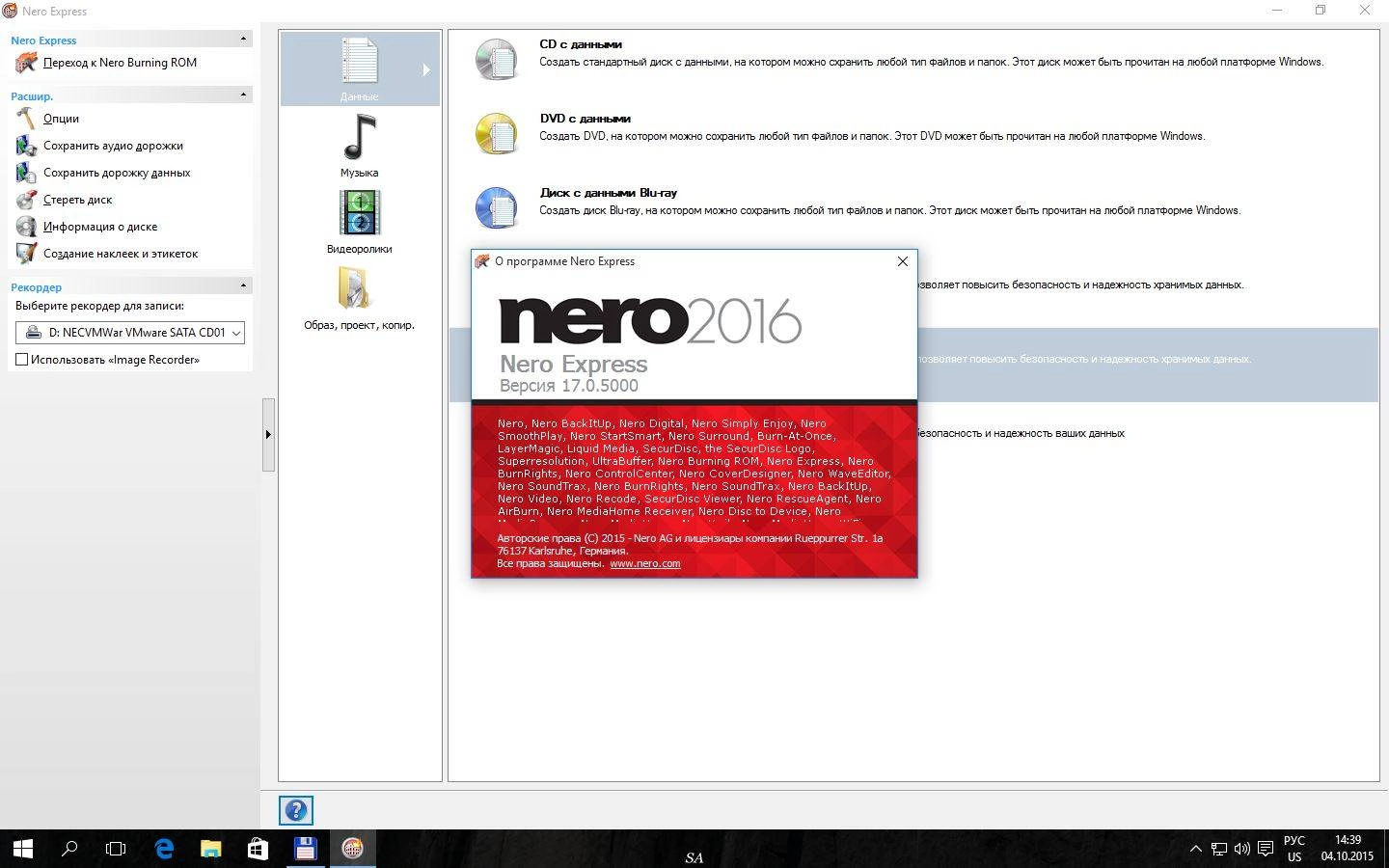Click the CD с данными disc icon
The height and width of the screenshot is (868, 1389).
[497, 60]
